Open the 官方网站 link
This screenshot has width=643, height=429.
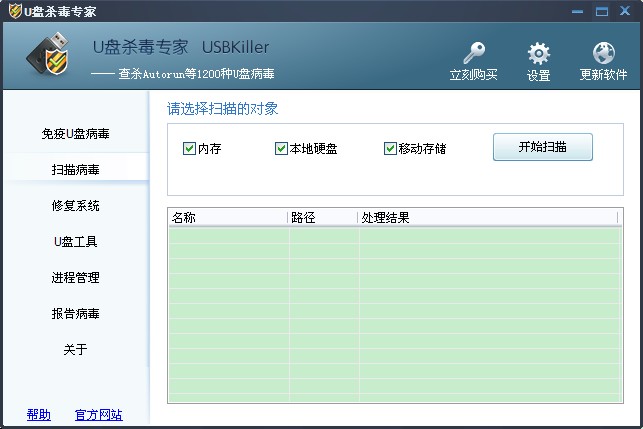click(x=98, y=415)
